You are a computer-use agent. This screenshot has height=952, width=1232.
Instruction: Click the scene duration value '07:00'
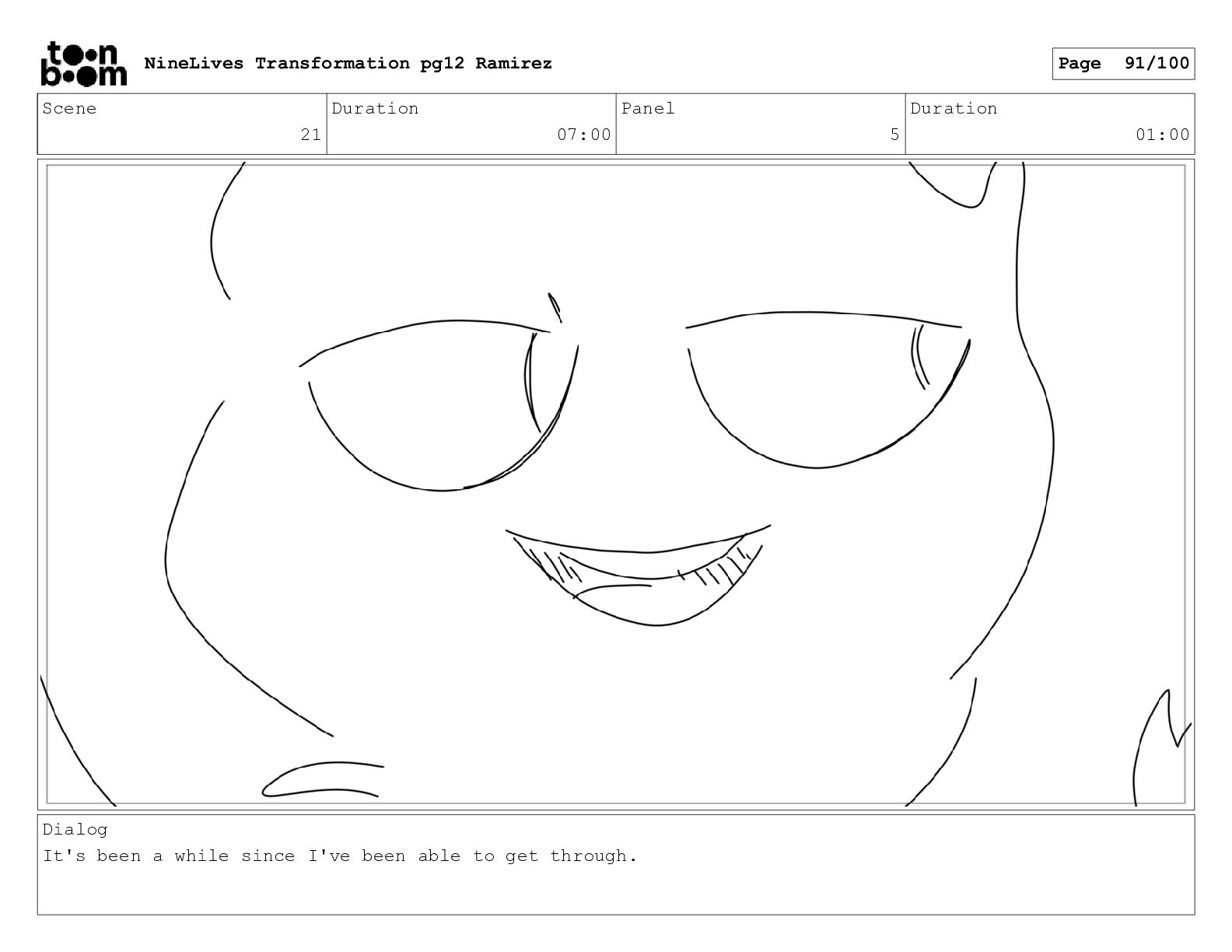tap(583, 135)
